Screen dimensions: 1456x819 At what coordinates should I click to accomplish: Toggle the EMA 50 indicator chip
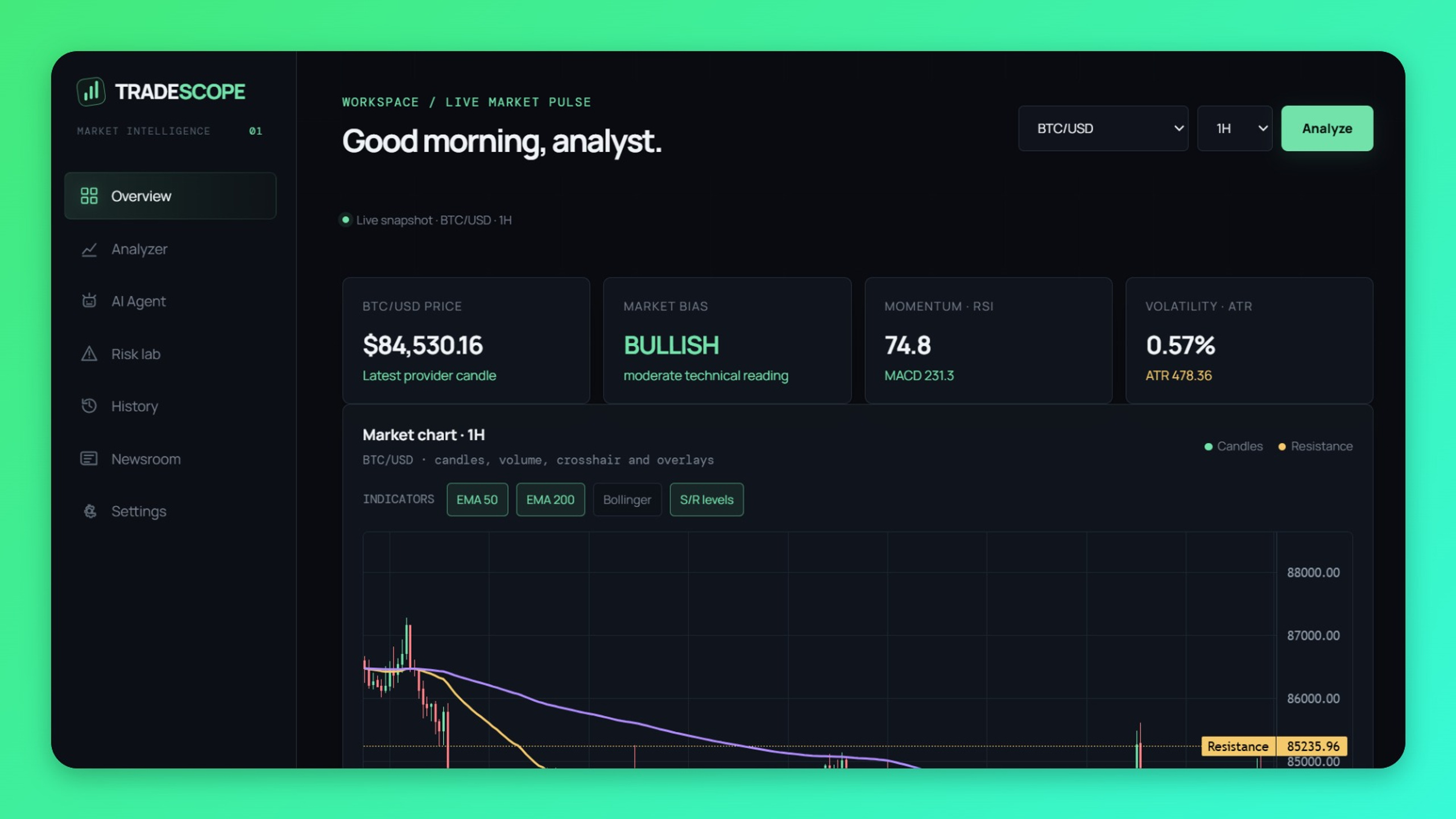477,499
